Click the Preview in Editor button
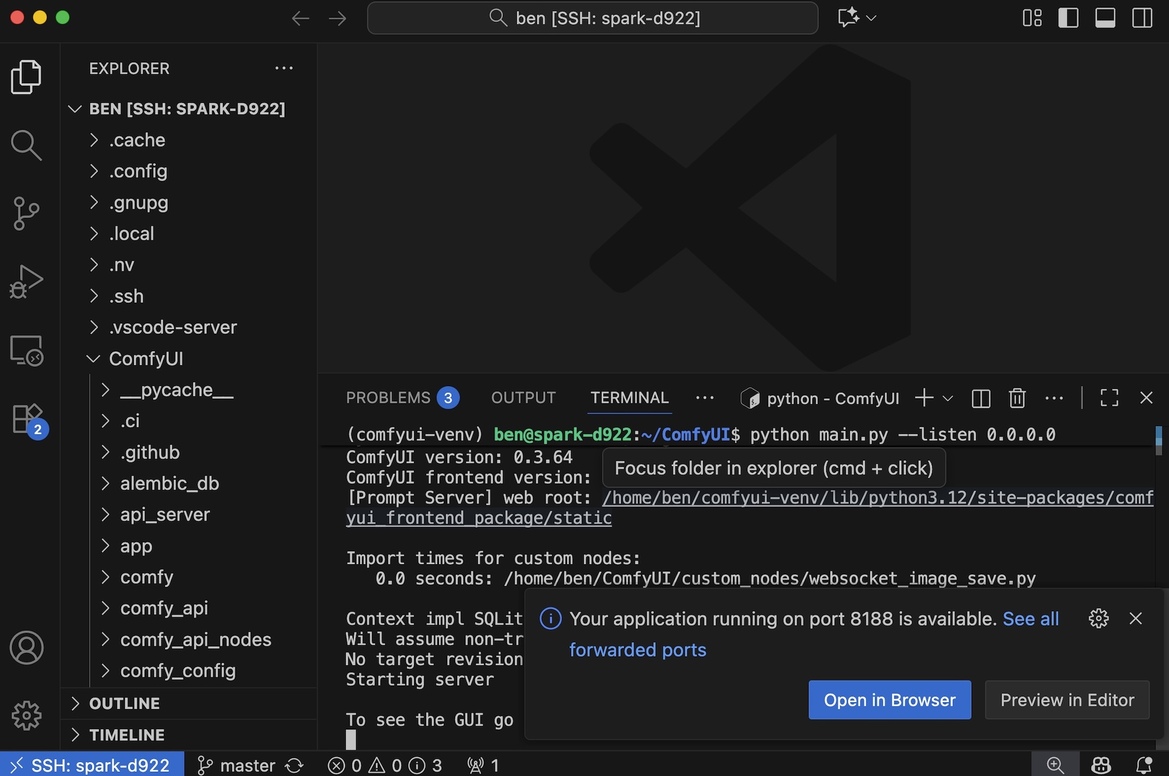The image size is (1169, 776). coord(1067,700)
